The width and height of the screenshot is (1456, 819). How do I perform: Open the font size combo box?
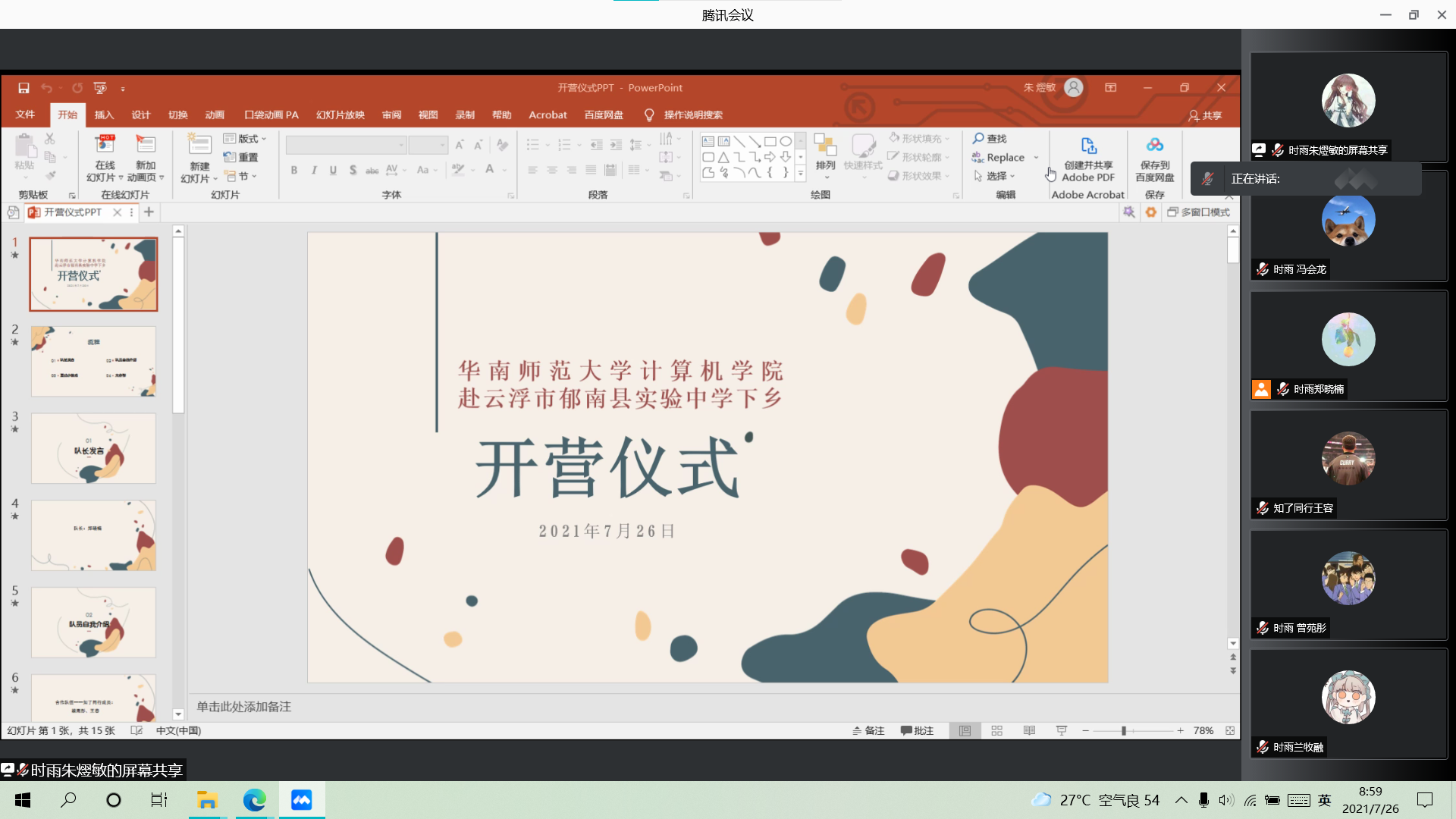[428, 145]
